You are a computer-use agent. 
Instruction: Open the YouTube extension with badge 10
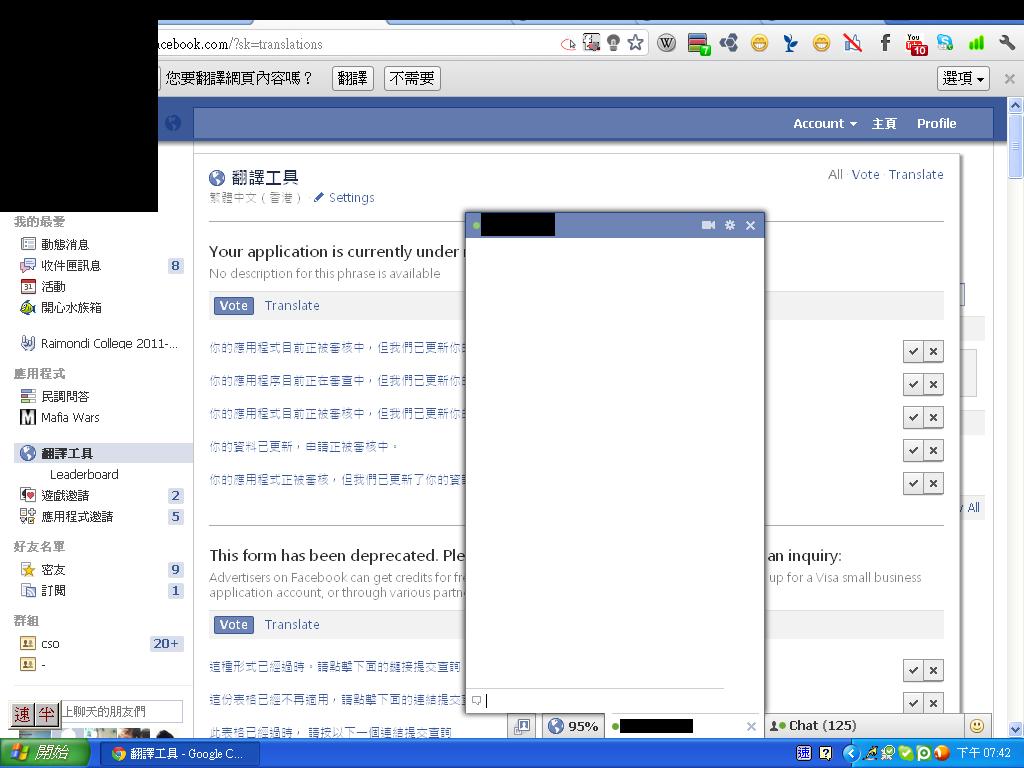pyautogui.click(x=916, y=44)
